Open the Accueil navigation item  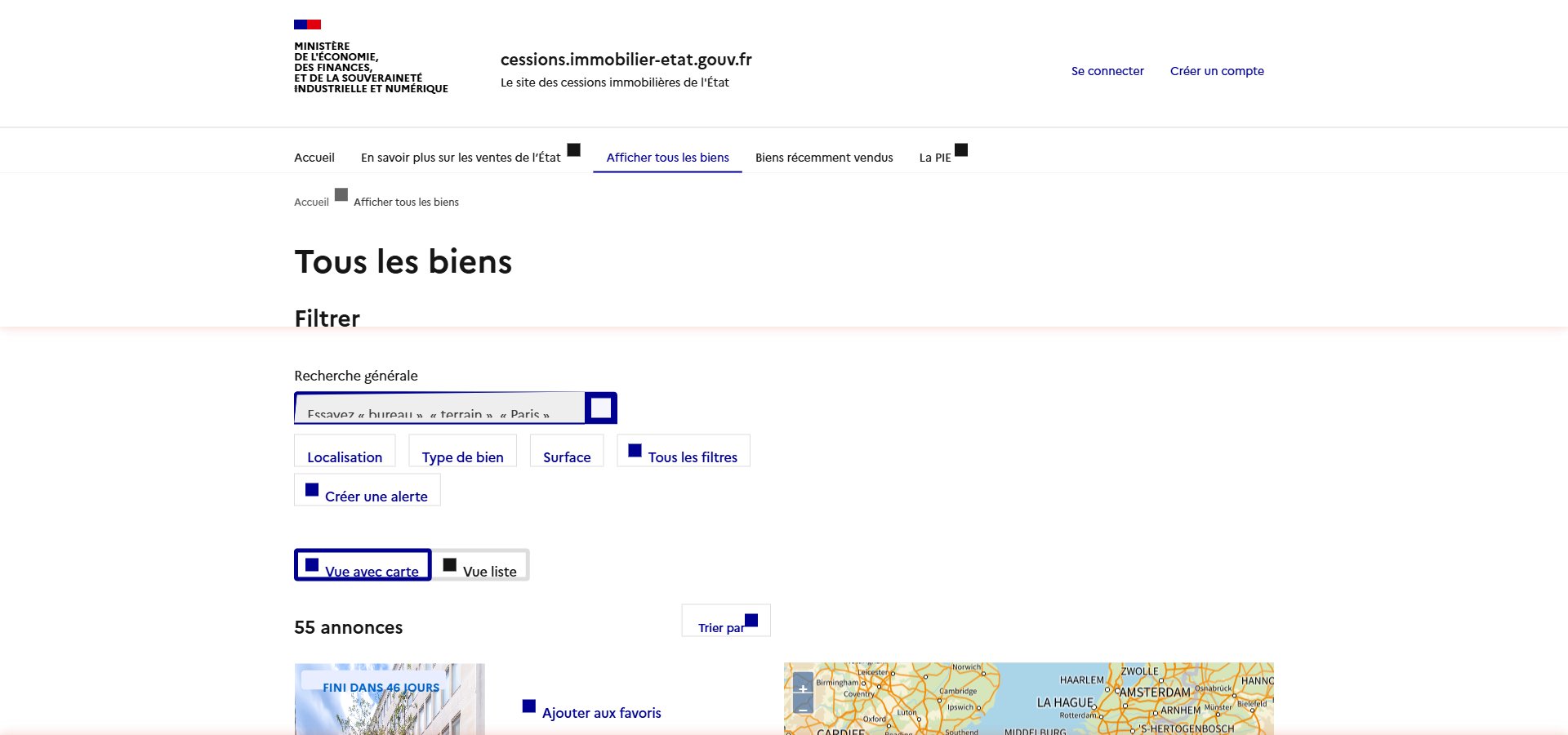(314, 157)
